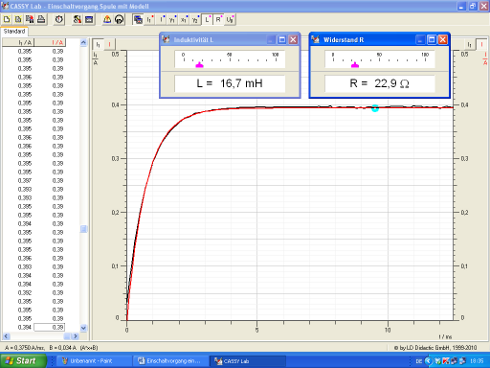Click the magenta pointer on Induktivität L scale
490x368 pixels.
(199, 65)
